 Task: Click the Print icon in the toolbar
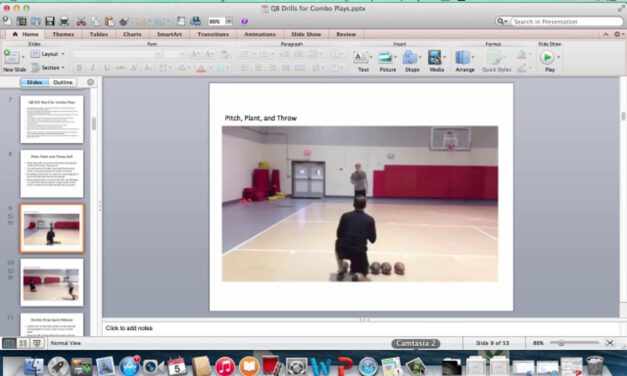[64, 21]
